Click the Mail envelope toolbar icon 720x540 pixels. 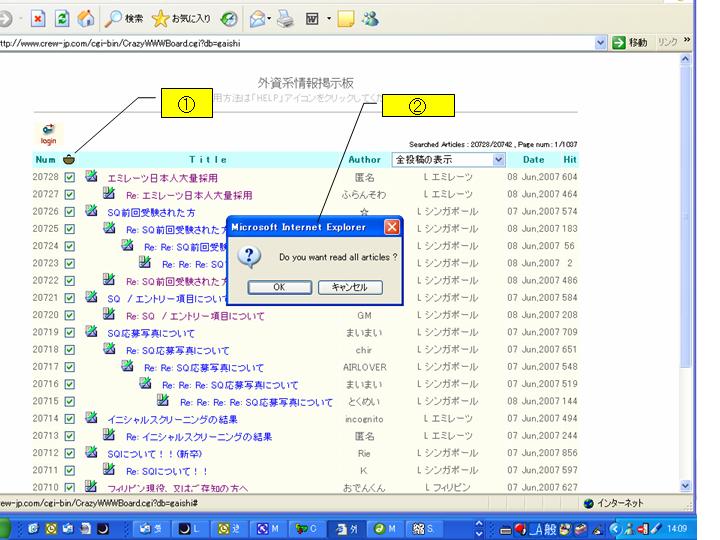pos(257,18)
